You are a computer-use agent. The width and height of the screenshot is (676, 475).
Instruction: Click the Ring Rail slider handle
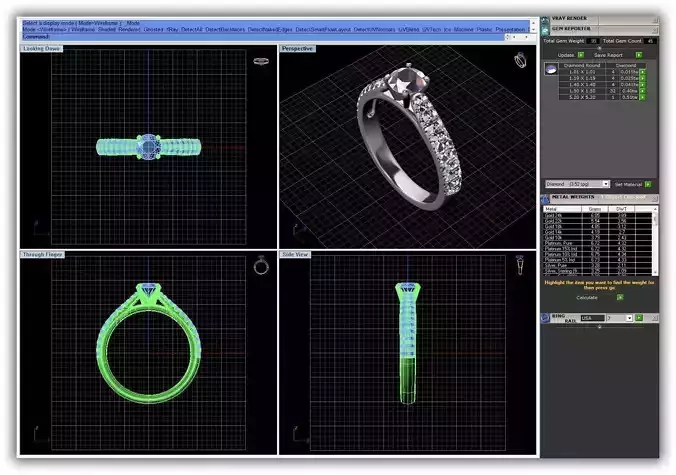(x=600, y=327)
